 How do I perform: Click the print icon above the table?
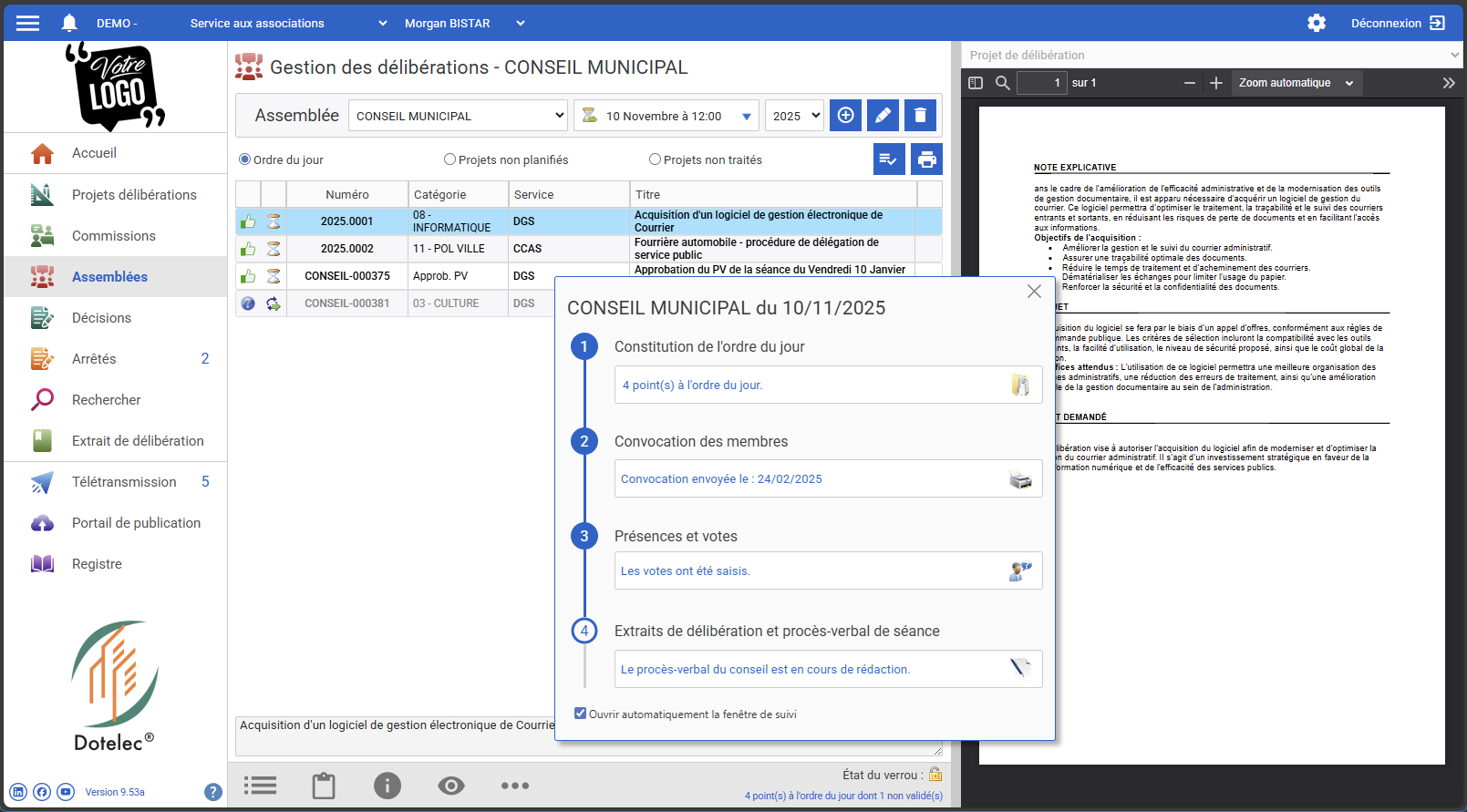point(926,159)
